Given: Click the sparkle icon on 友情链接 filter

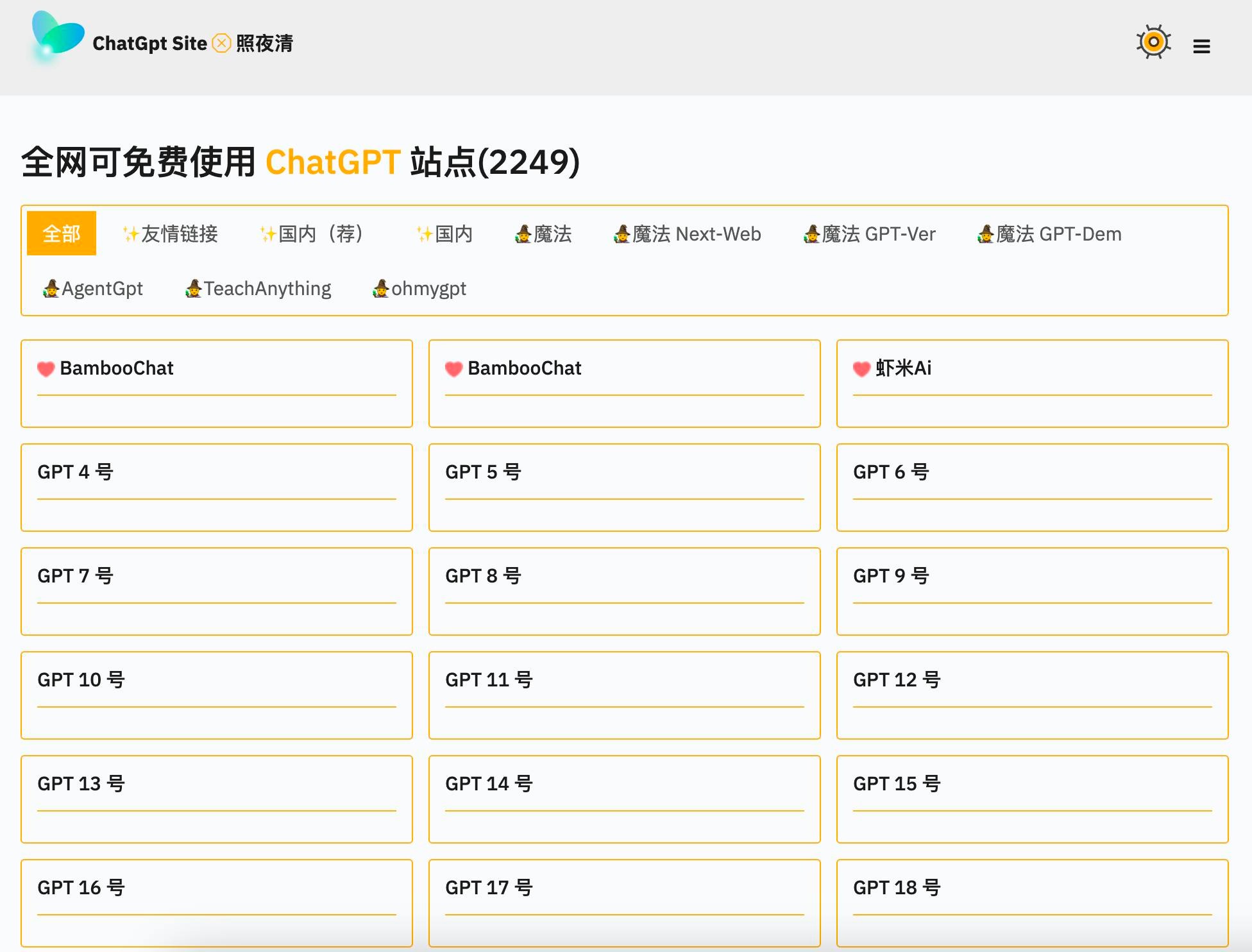Looking at the screenshot, I should pyautogui.click(x=129, y=234).
